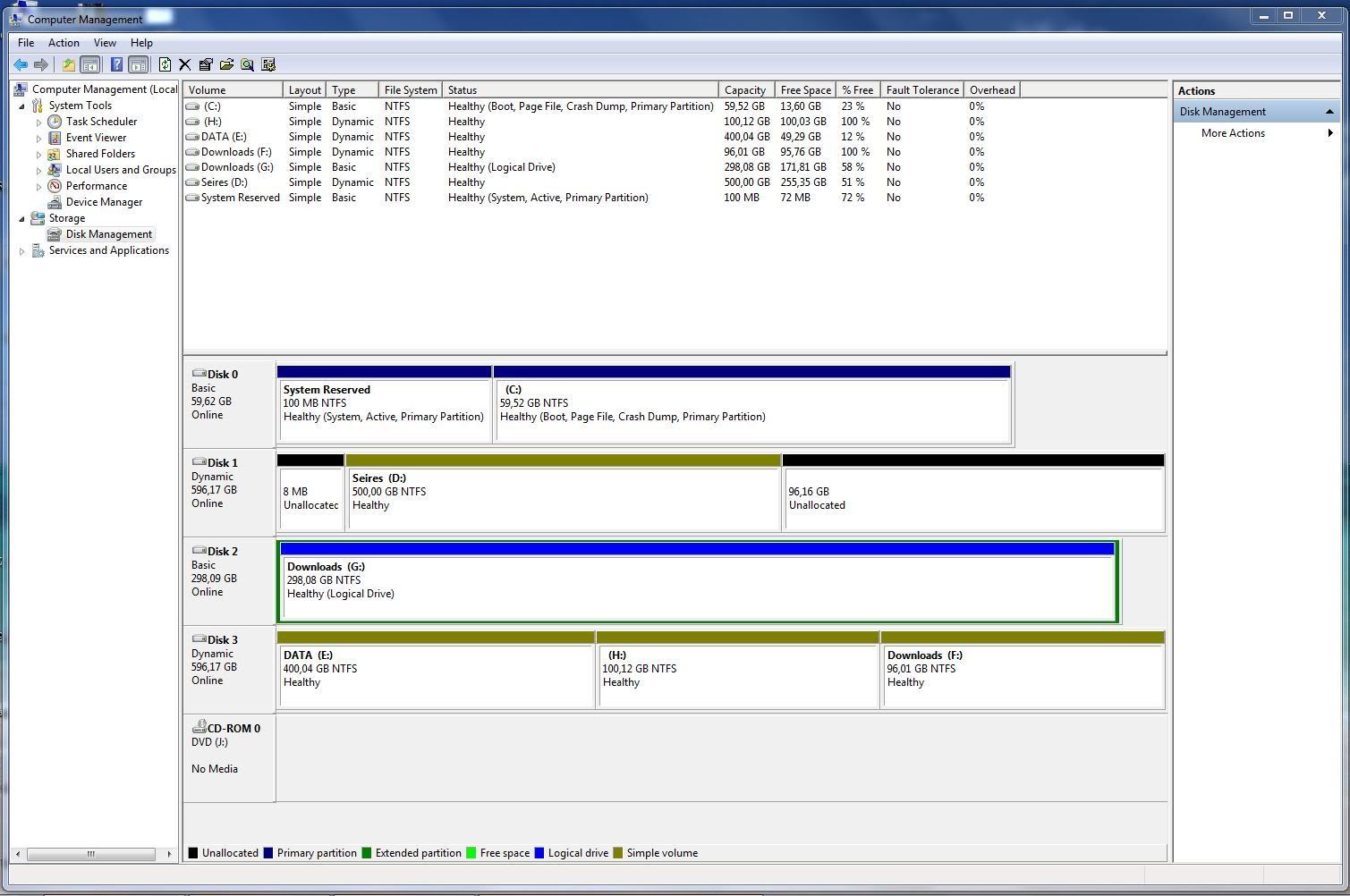The height and width of the screenshot is (896, 1350).
Task: Click the Performance gauge icon
Action: click(55, 186)
